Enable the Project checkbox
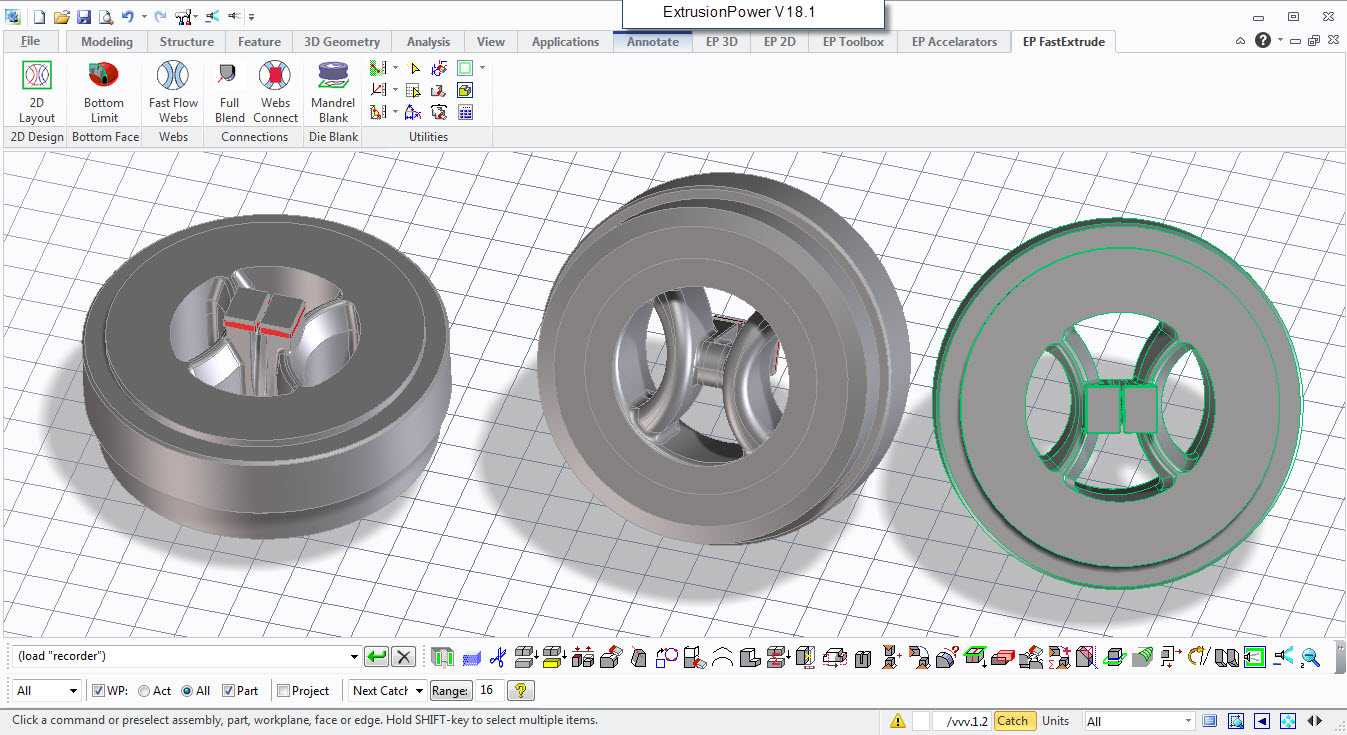Screen dimensions: 1347x735 [283, 691]
